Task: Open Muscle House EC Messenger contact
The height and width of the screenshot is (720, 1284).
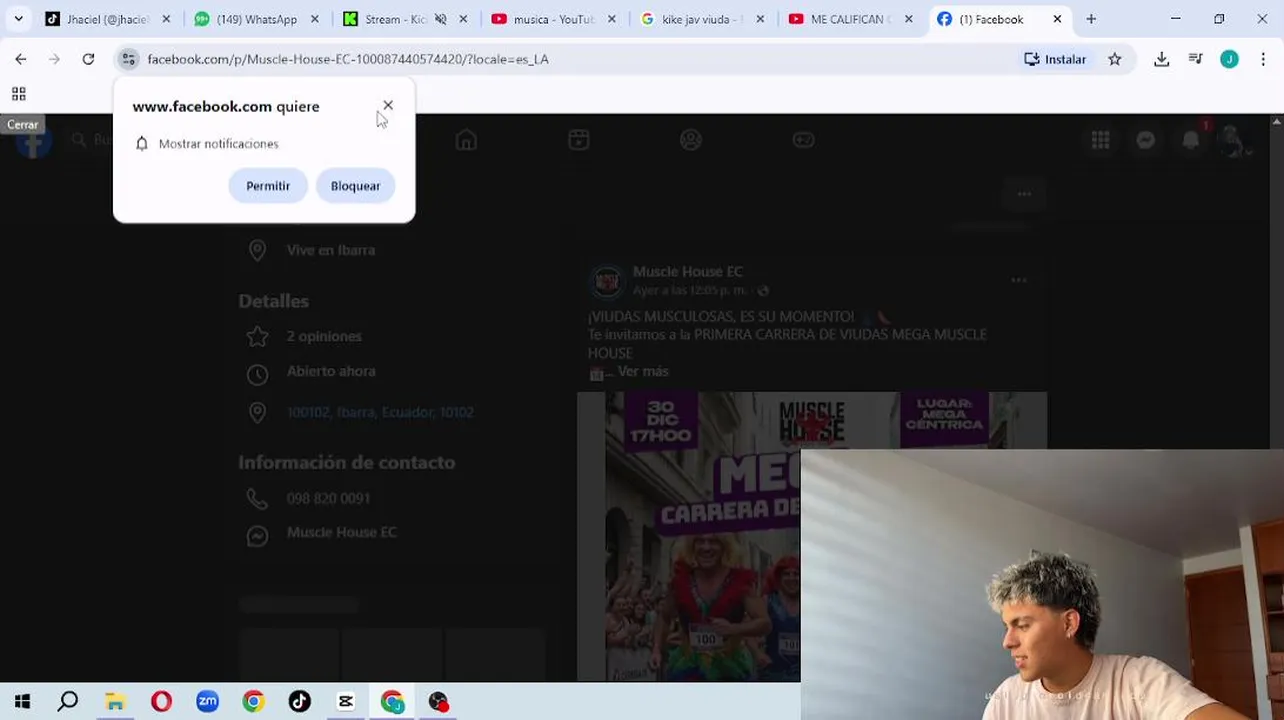Action: tap(342, 532)
